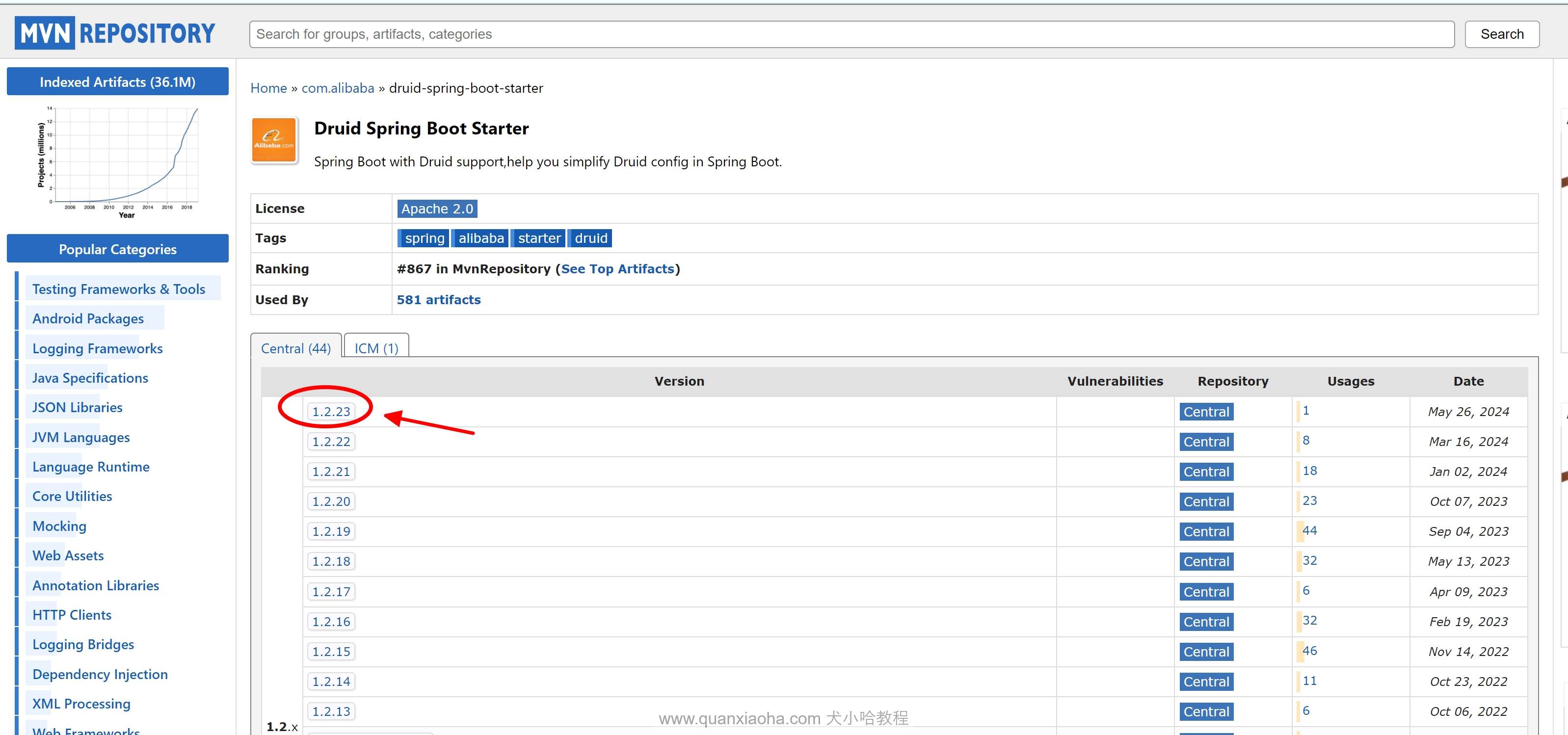Screen dimensions: 1568x735
Task: Click the druid tag
Action: coord(590,238)
